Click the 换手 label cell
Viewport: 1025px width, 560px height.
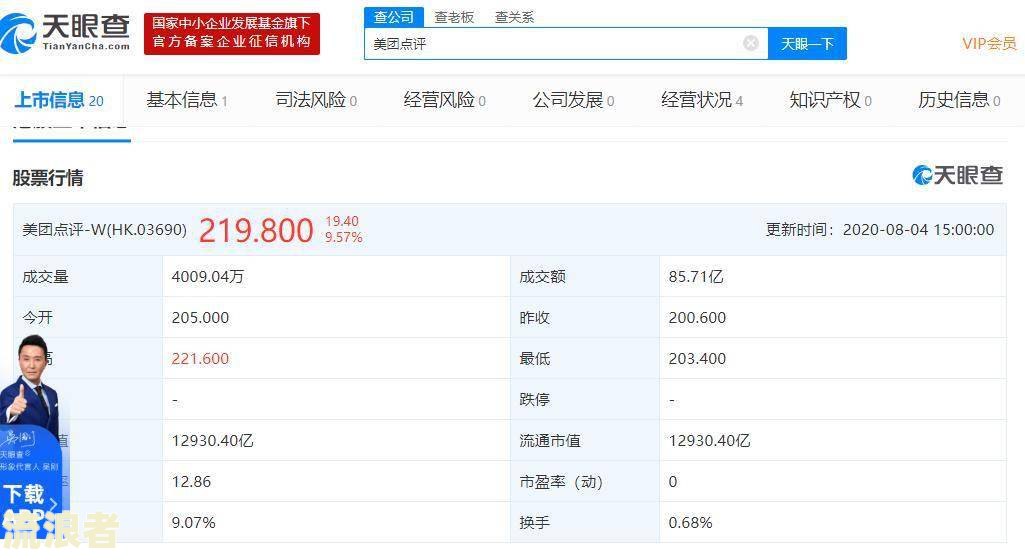pyautogui.click(x=584, y=522)
